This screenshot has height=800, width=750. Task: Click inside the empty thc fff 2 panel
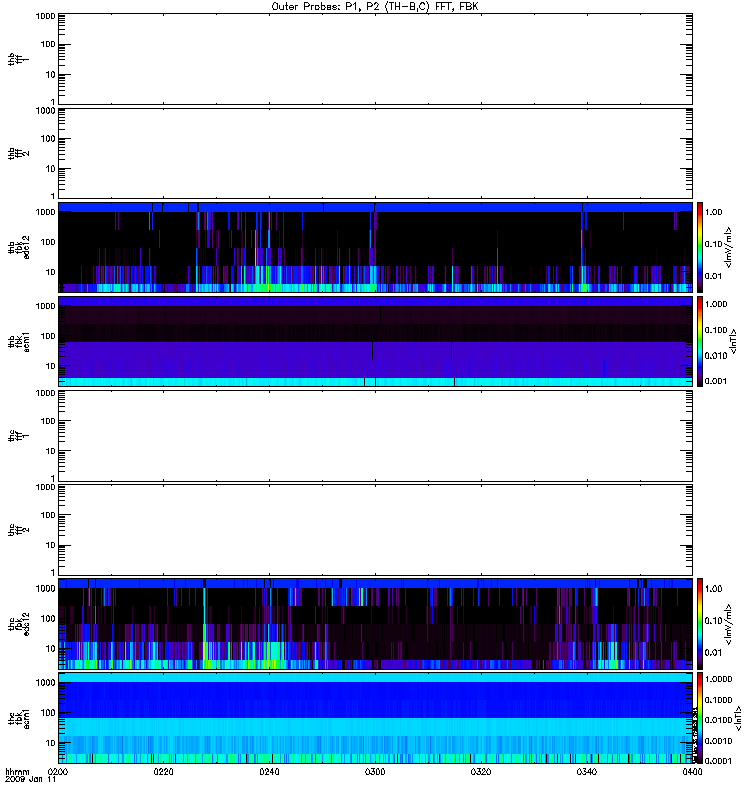(375, 530)
